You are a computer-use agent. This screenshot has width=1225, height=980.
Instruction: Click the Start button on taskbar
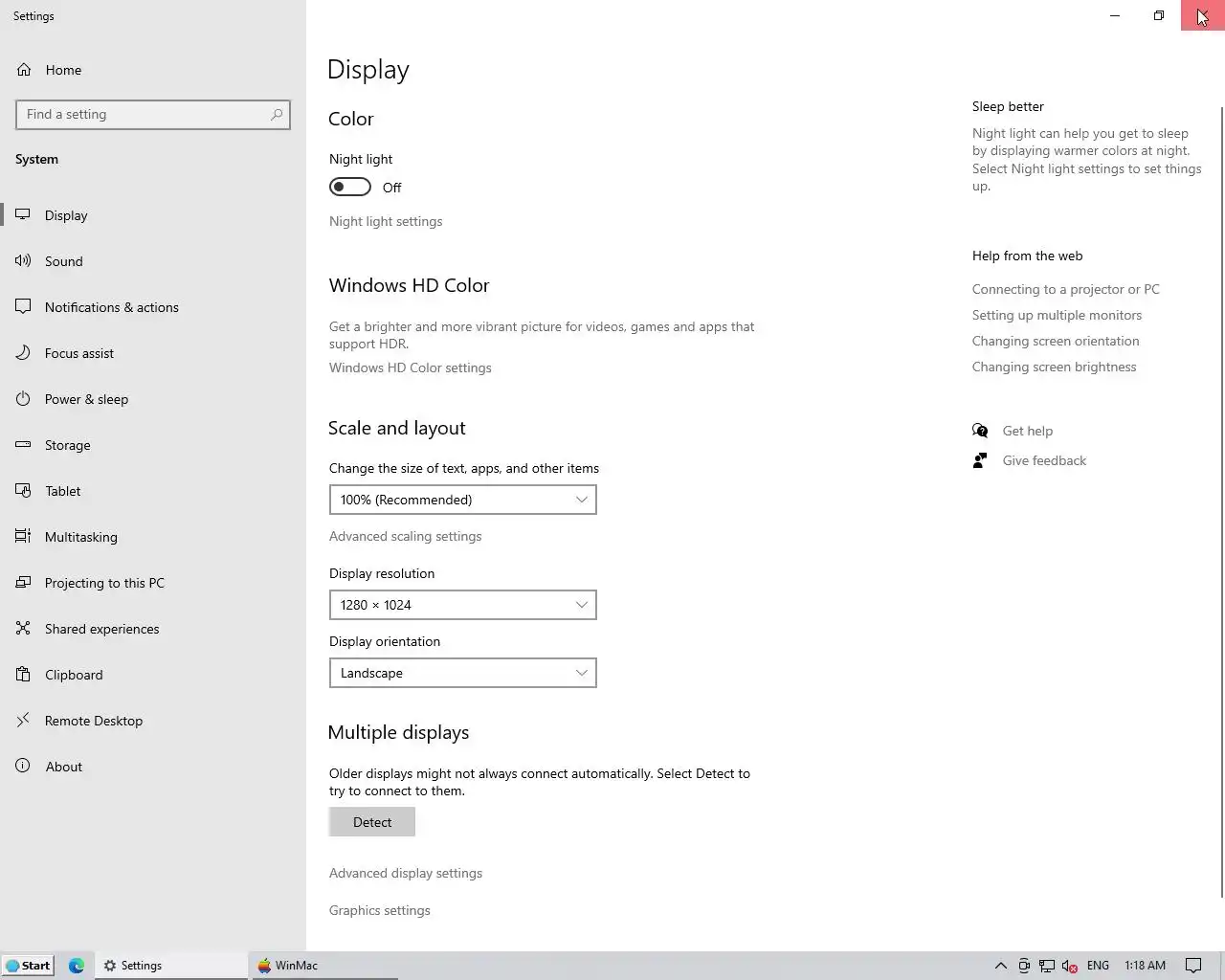(x=28, y=966)
